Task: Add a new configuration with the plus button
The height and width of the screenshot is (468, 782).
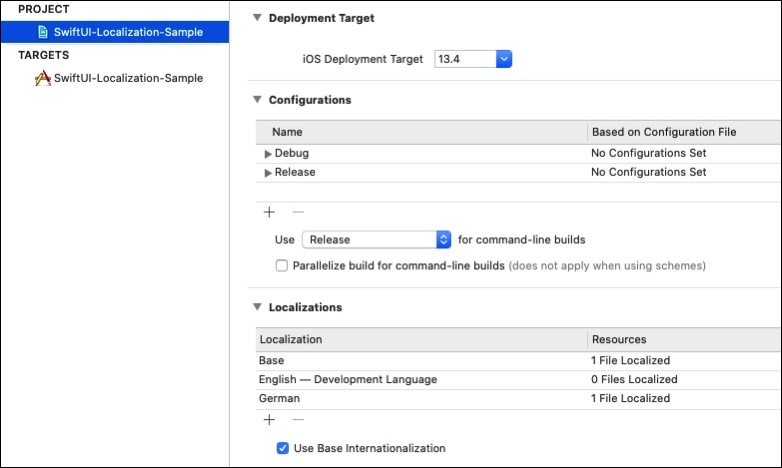Action: click(269, 212)
